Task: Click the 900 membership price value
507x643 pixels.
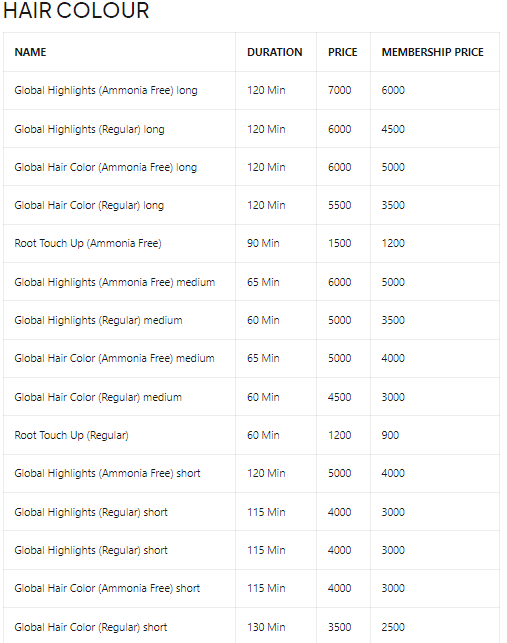Action: (390, 435)
